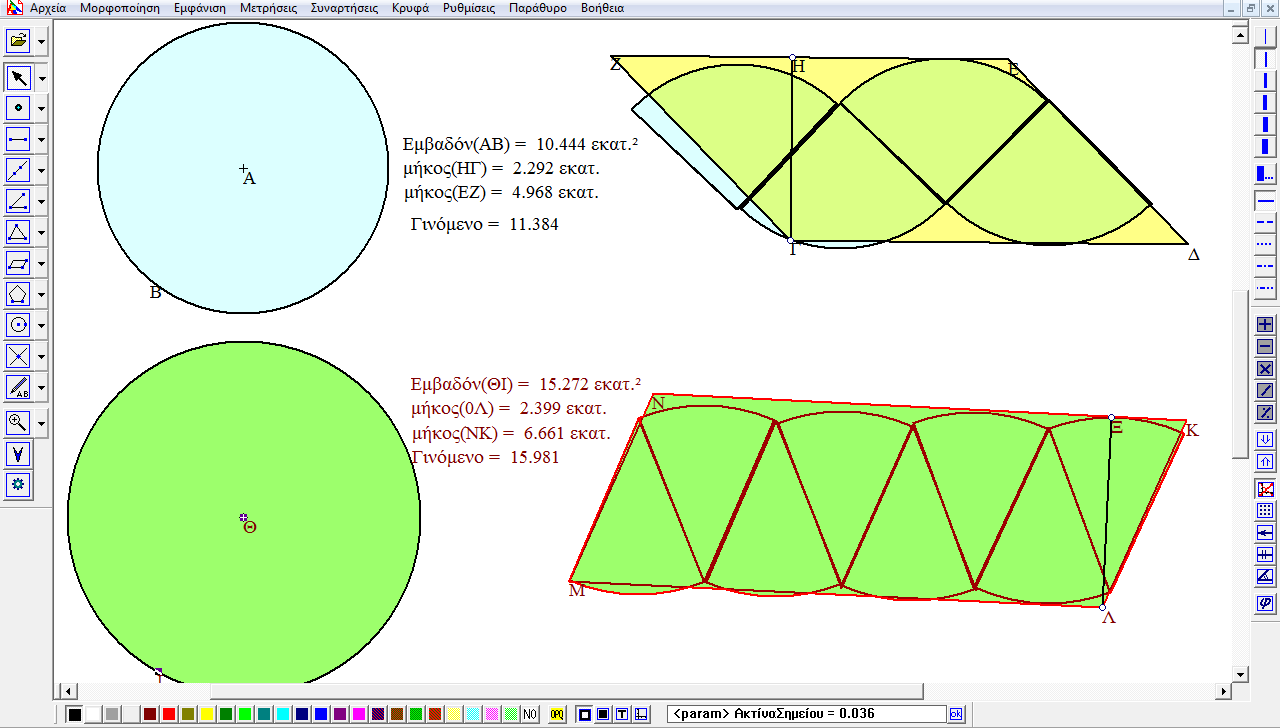The image size is (1280, 728).
Task: Select the point tool
Action: [x=18, y=108]
